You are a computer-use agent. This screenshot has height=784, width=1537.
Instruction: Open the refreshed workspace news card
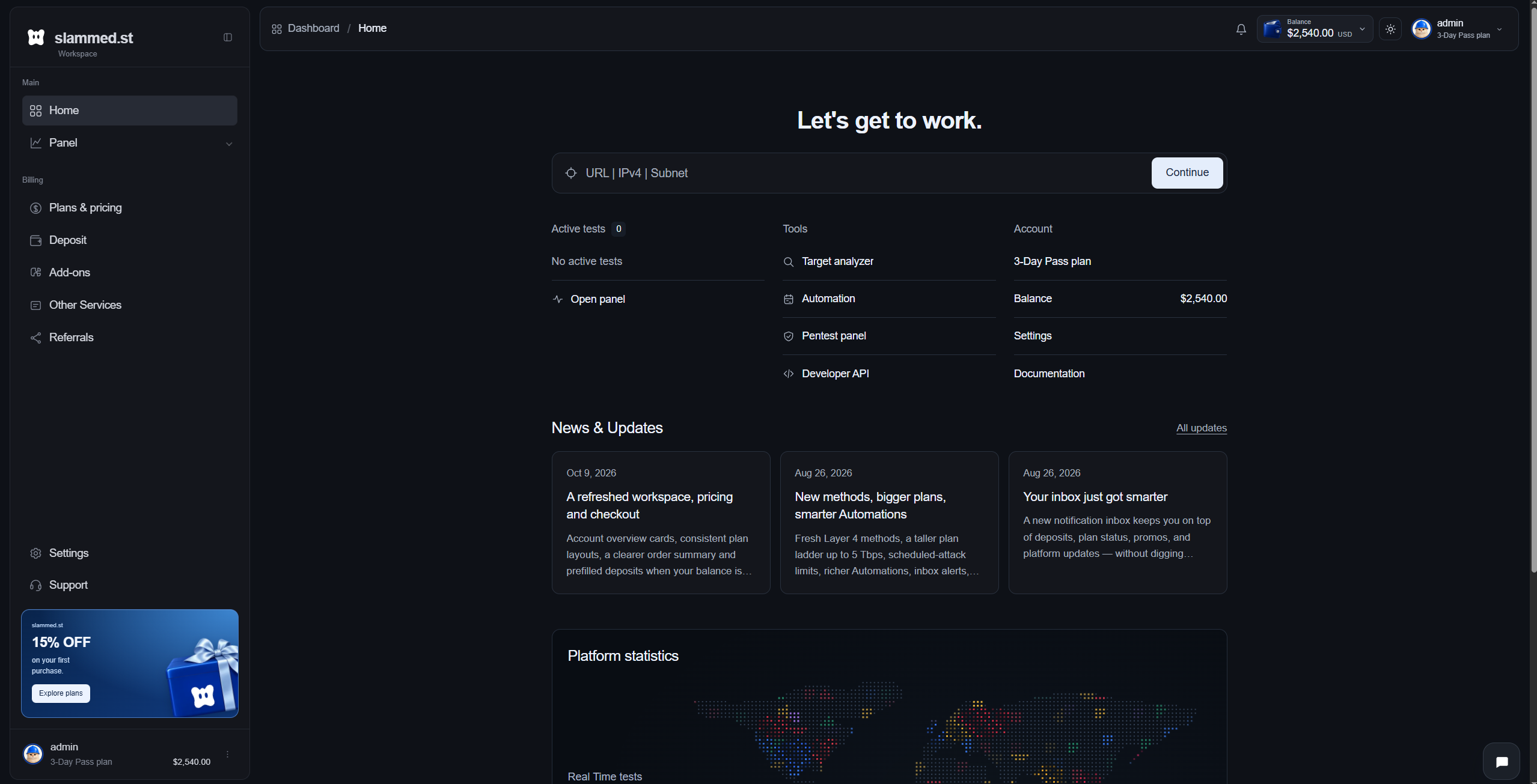661,523
